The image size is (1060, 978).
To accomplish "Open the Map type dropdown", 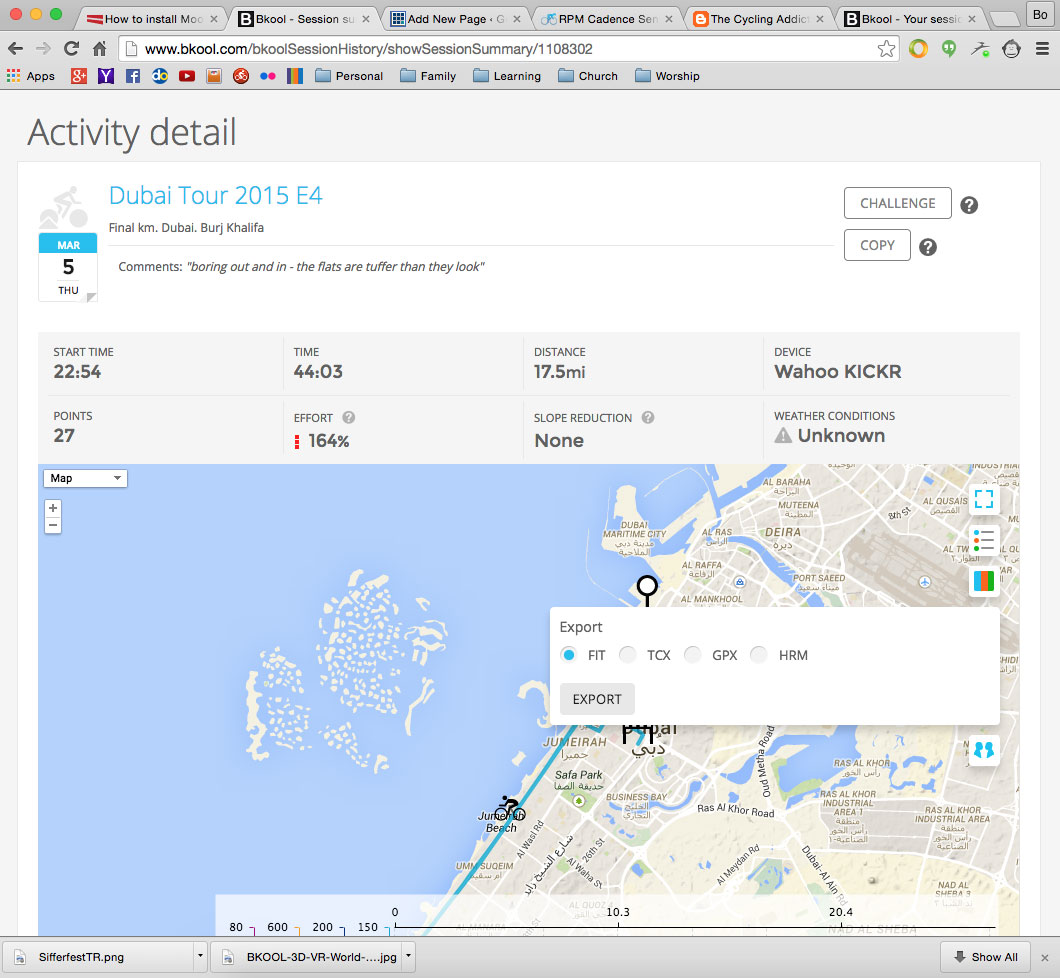I will pyautogui.click(x=85, y=479).
